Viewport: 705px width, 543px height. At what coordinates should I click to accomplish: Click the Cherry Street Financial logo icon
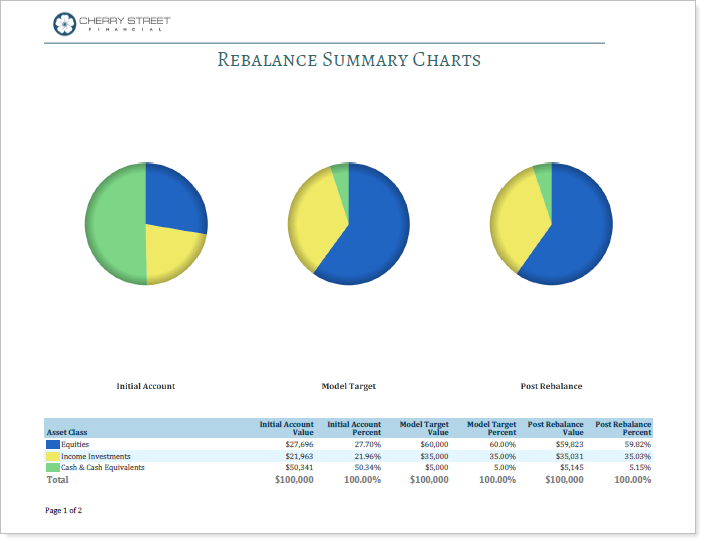point(64,23)
